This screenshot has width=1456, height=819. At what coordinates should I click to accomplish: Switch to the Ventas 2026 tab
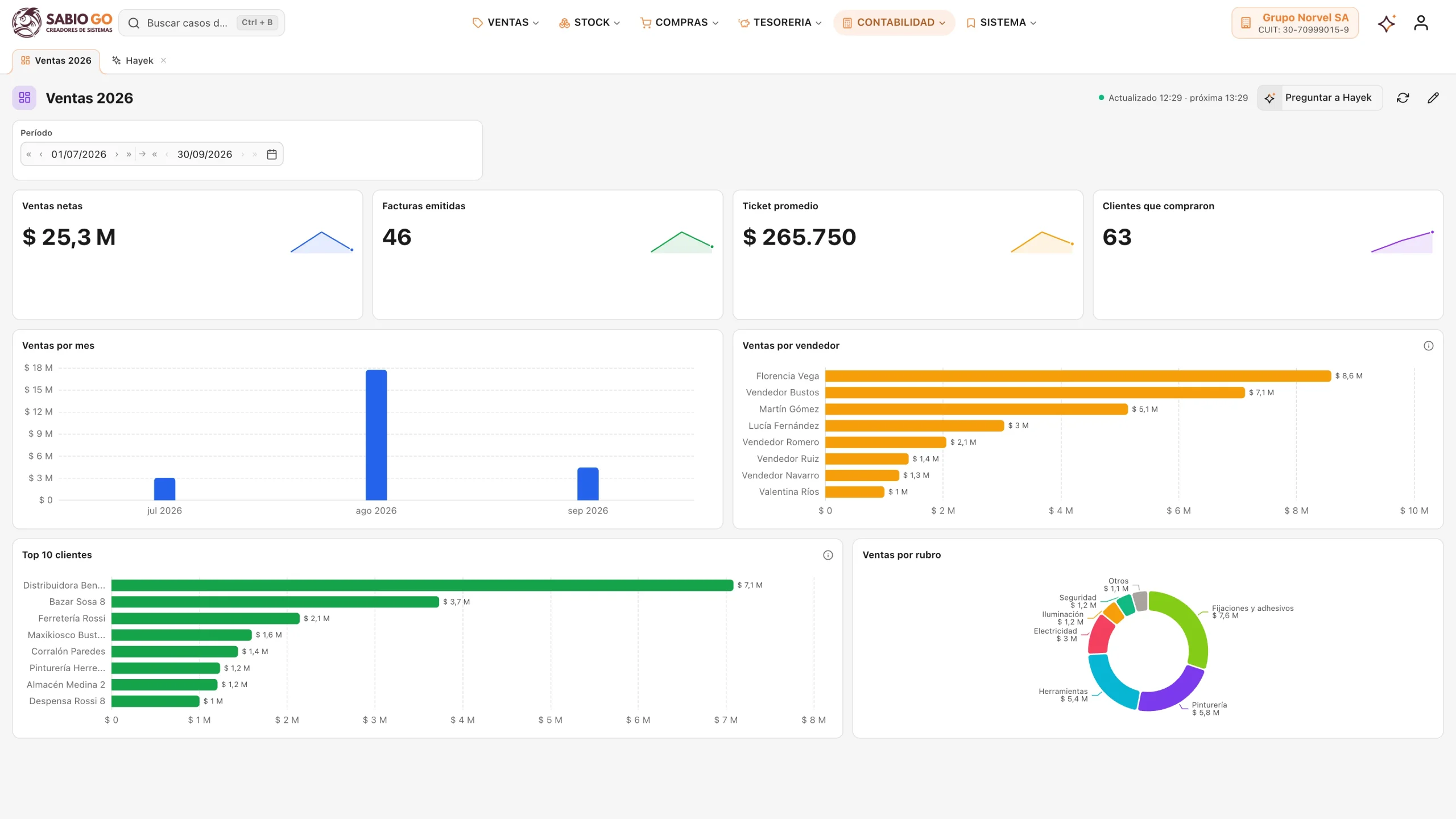pyautogui.click(x=56, y=61)
